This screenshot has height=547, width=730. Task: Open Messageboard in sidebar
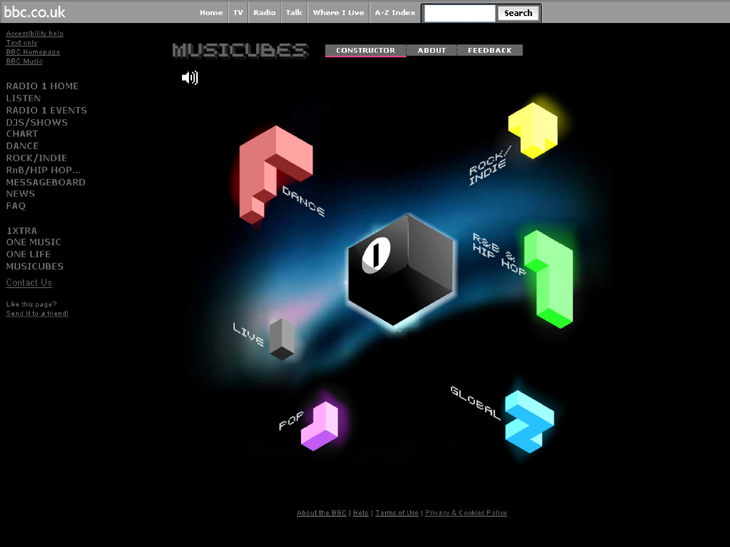46,182
